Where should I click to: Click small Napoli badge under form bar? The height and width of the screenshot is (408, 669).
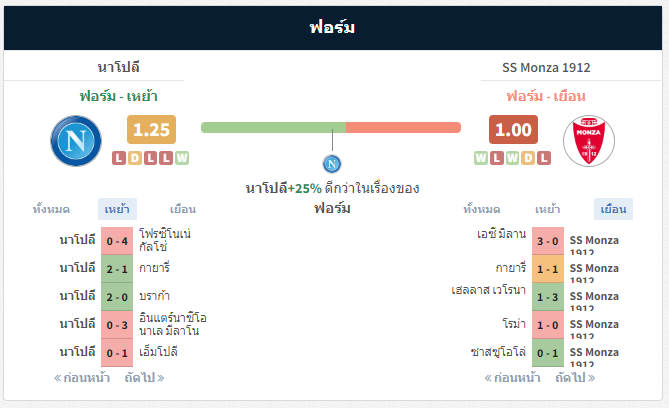tap(332, 163)
